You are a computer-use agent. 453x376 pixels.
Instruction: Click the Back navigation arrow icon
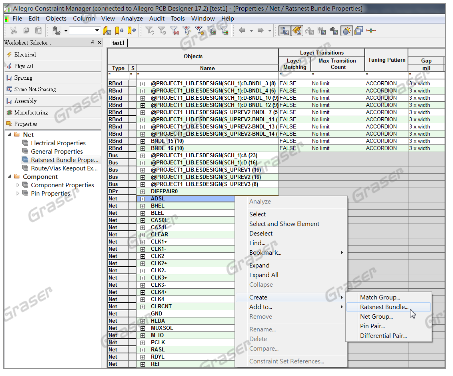[x=242, y=31]
